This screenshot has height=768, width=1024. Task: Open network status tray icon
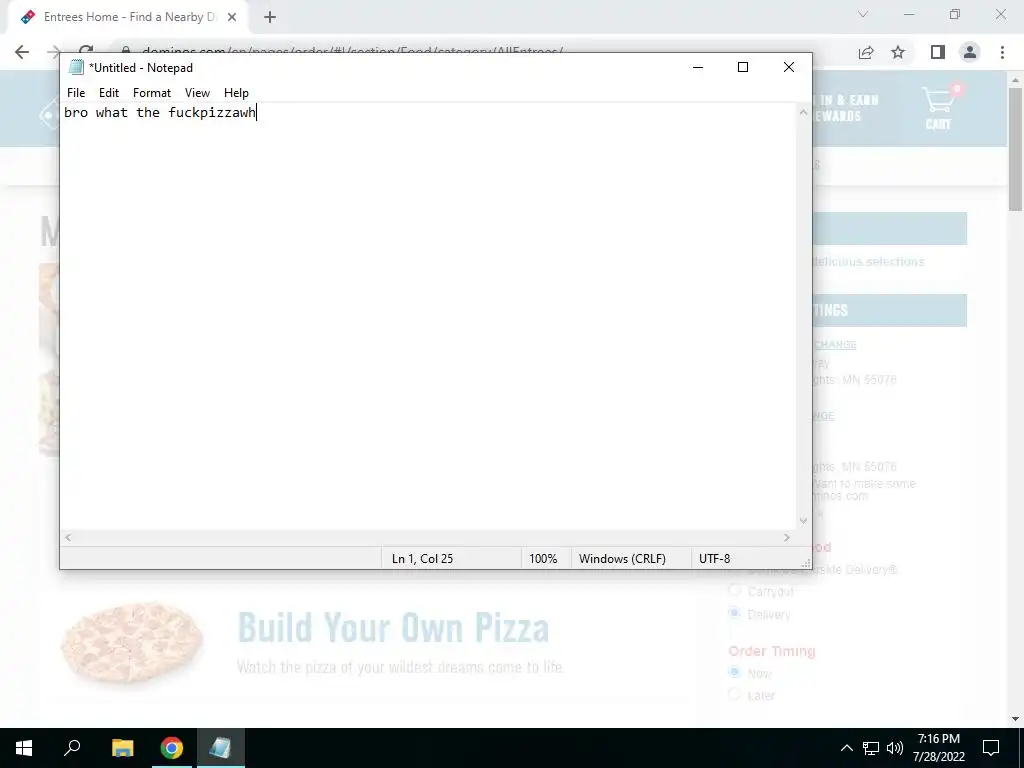pyautogui.click(x=871, y=748)
